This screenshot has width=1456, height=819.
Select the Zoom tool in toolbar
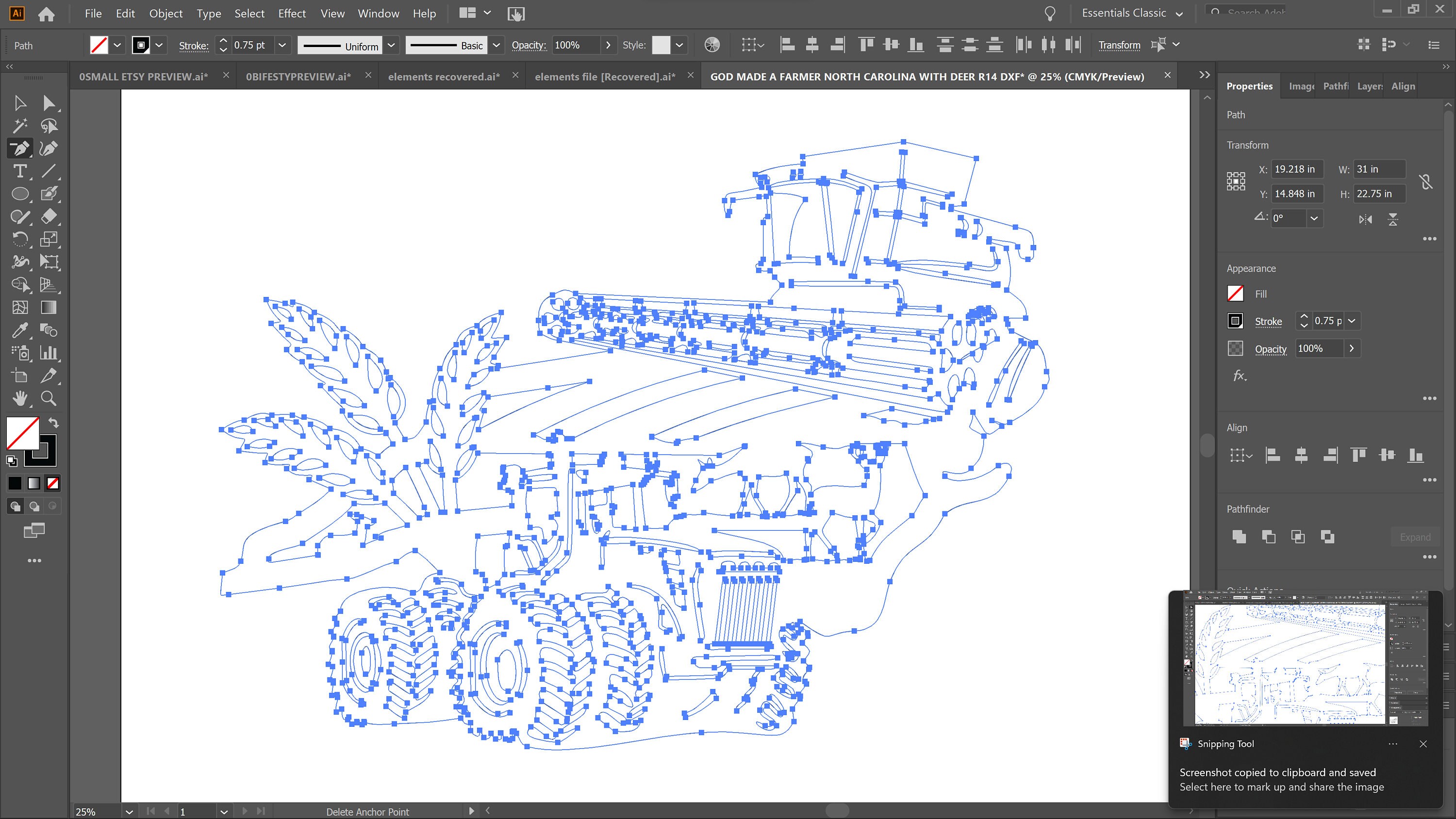49,398
